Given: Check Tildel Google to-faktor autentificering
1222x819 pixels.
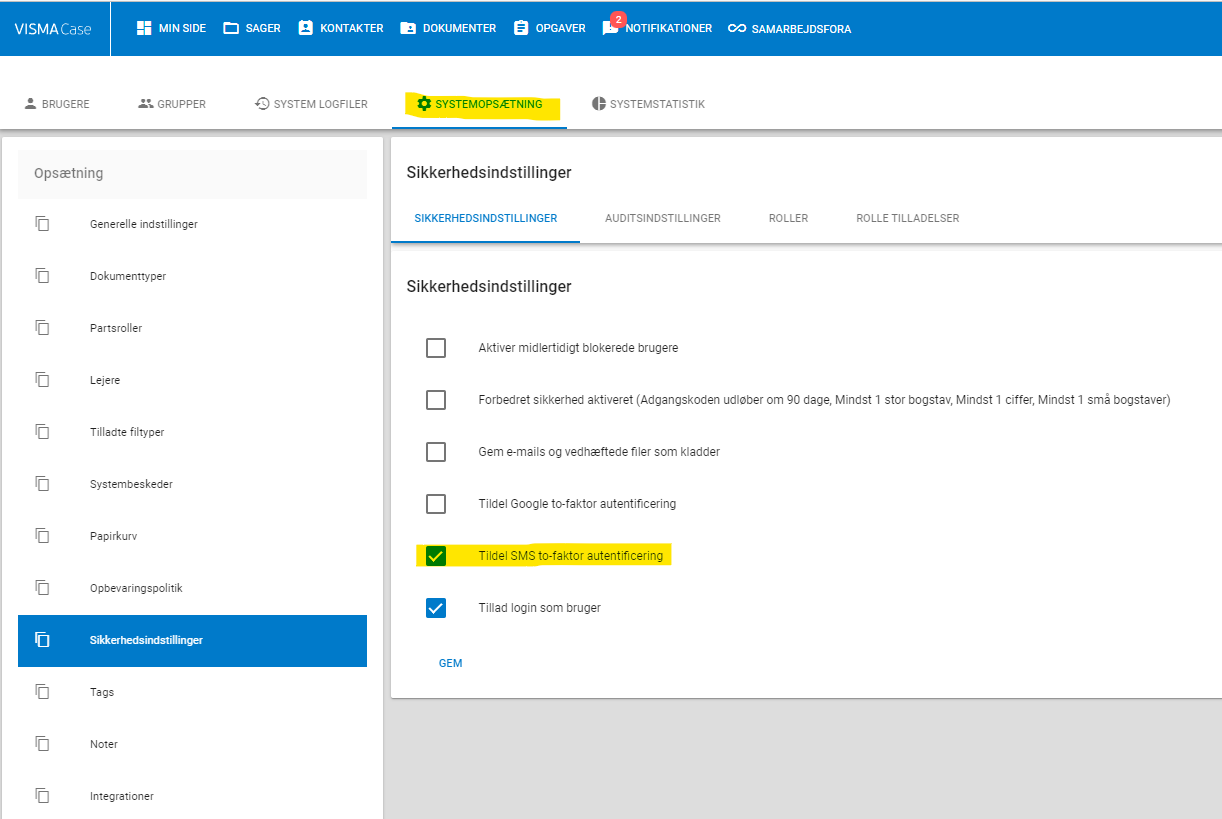Looking at the screenshot, I should (x=436, y=504).
